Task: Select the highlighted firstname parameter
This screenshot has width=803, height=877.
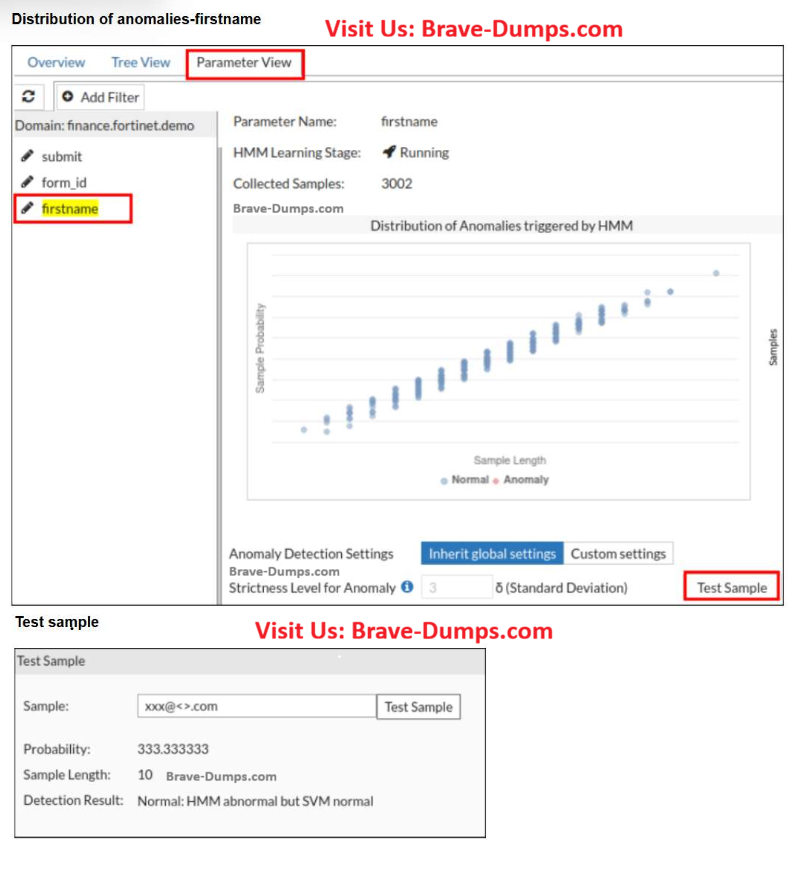Action: [x=70, y=209]
